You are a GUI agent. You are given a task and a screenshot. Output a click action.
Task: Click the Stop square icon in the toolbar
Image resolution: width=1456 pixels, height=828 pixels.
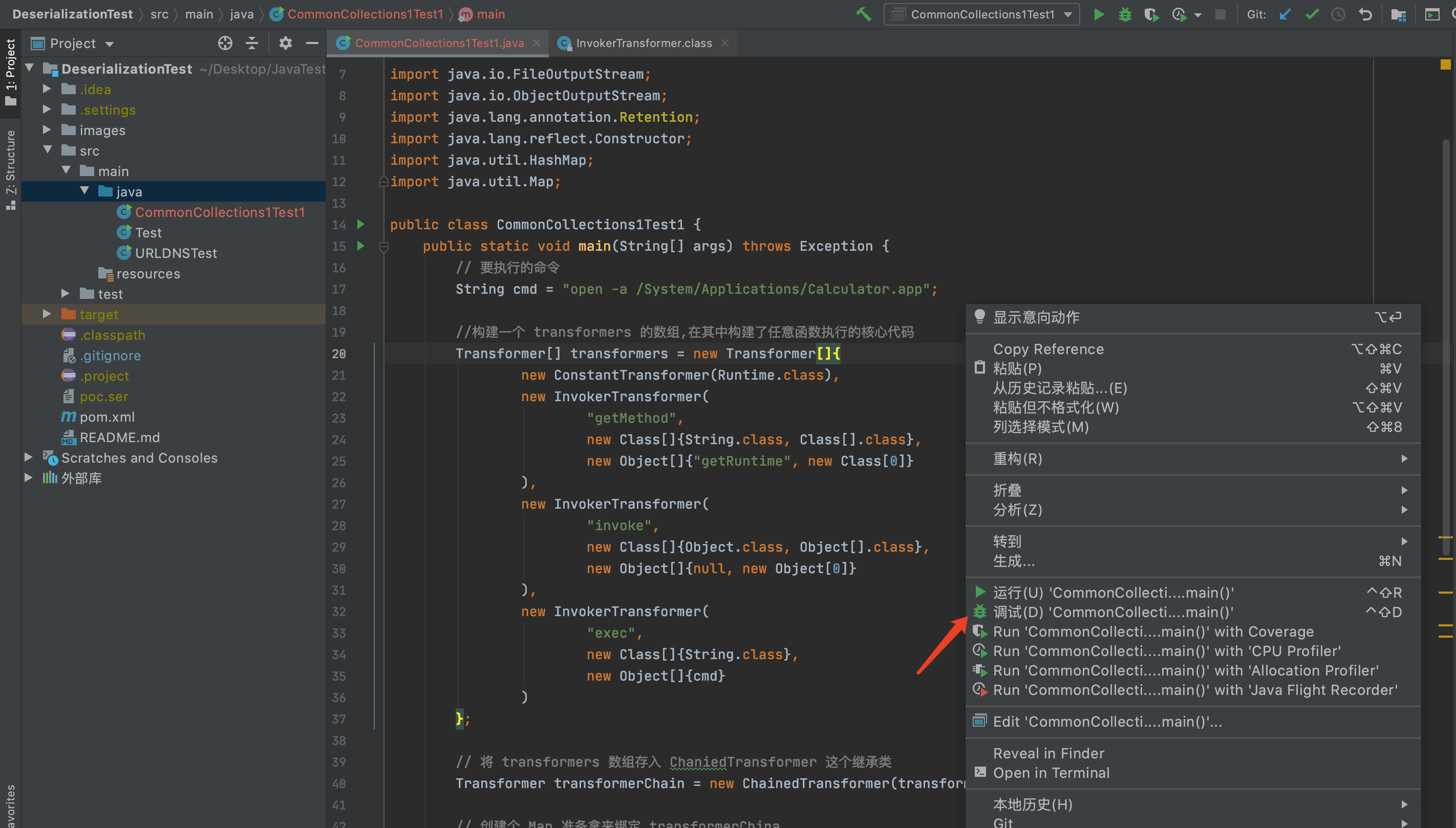pyautogui.click(x=1220, y=14)
